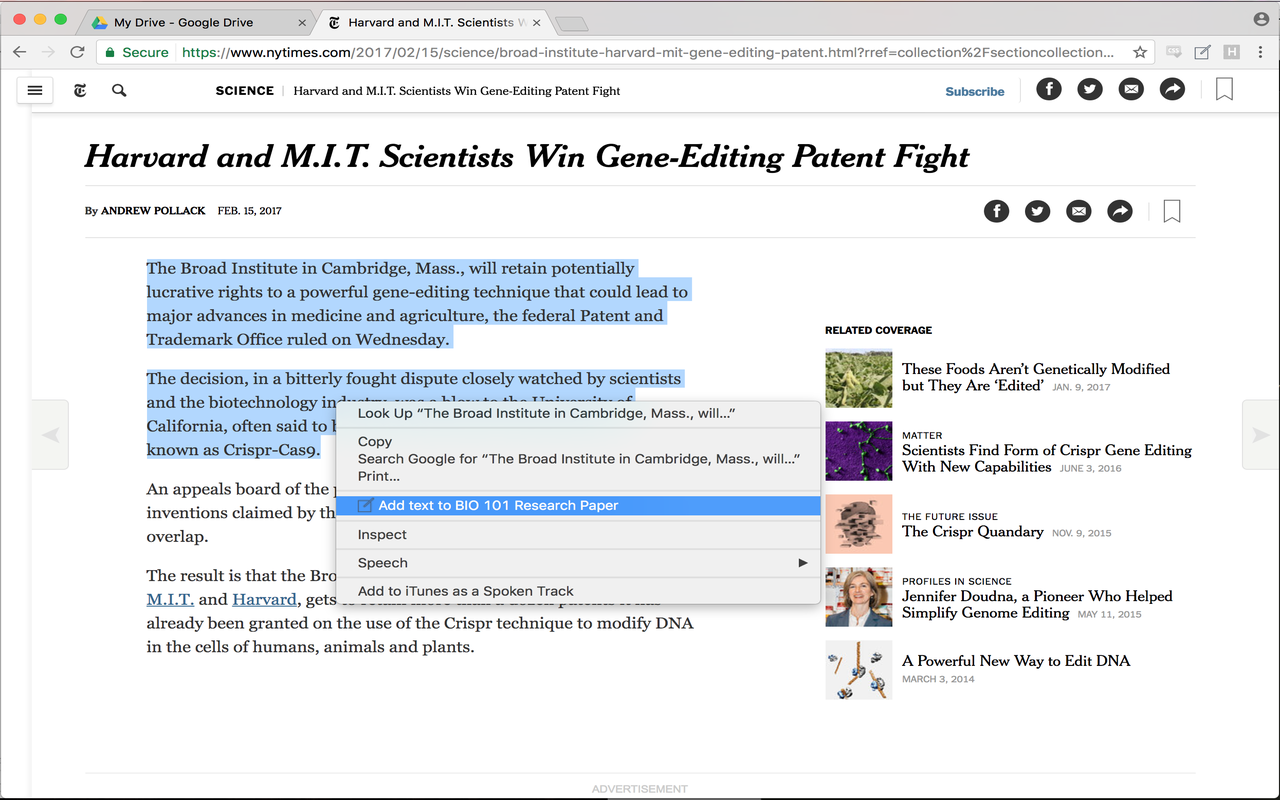Select Copy from context menu
The width and height of the screenshot is (1280, 800).
pyautogui.click(x=578, y=441)
